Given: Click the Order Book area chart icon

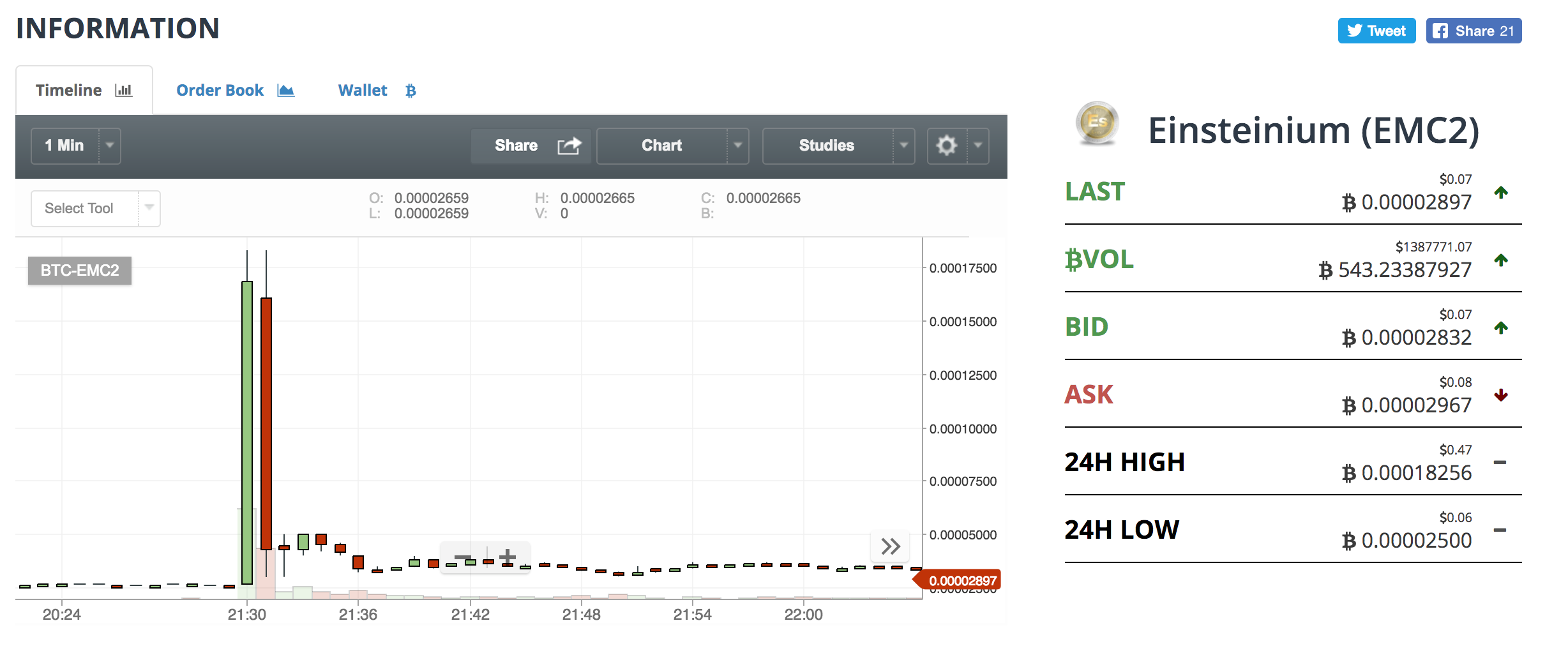Looking at the screenshot, I should click(x=285, y=90).
